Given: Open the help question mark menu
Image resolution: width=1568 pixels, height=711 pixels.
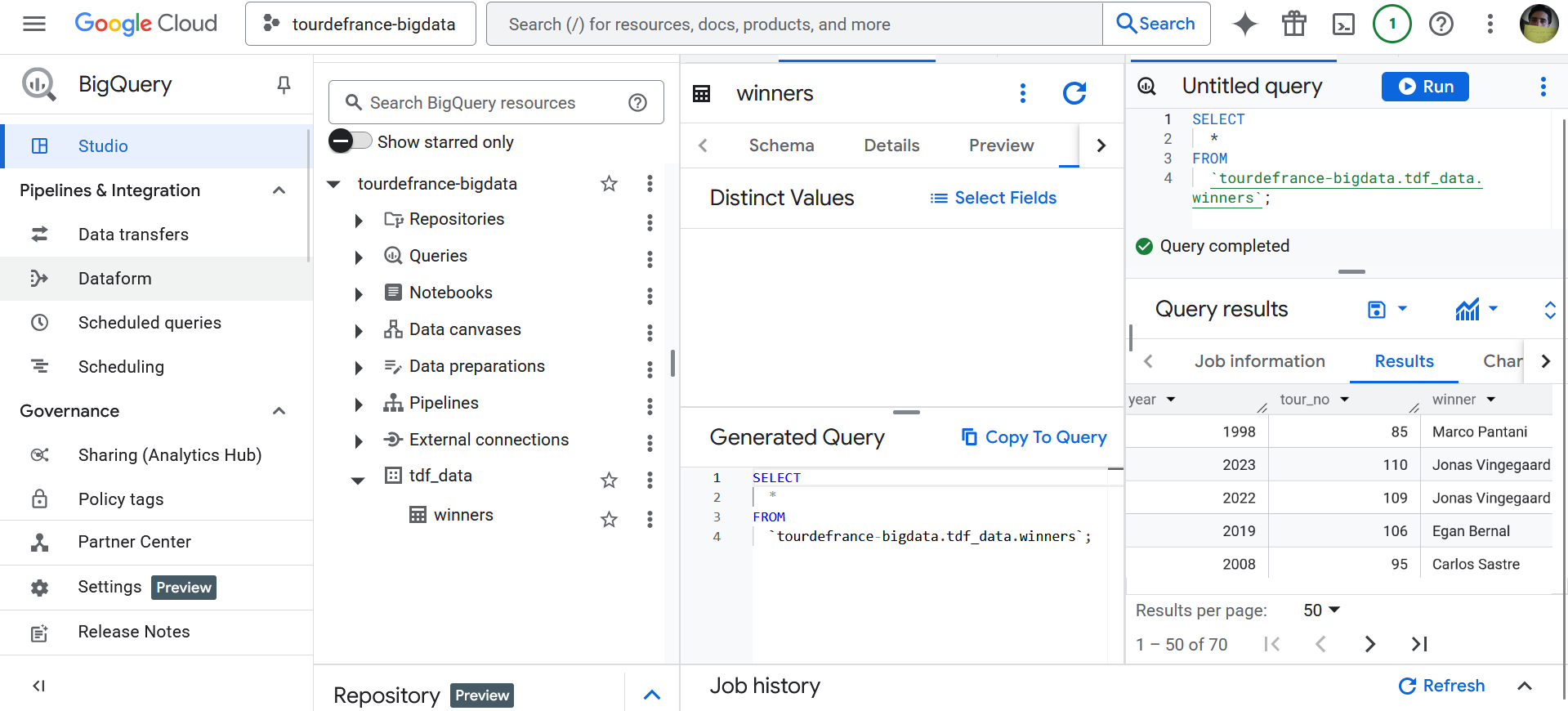Looking at the screenshot, I should (x=1441, y=24).
